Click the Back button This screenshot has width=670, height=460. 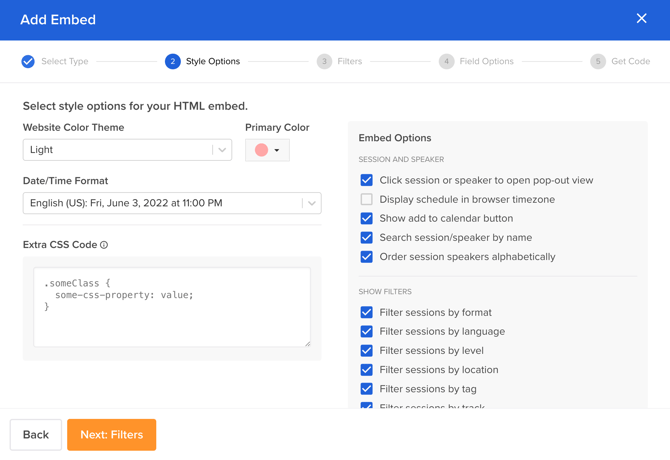pyautogui.click(x=36, y=435)
